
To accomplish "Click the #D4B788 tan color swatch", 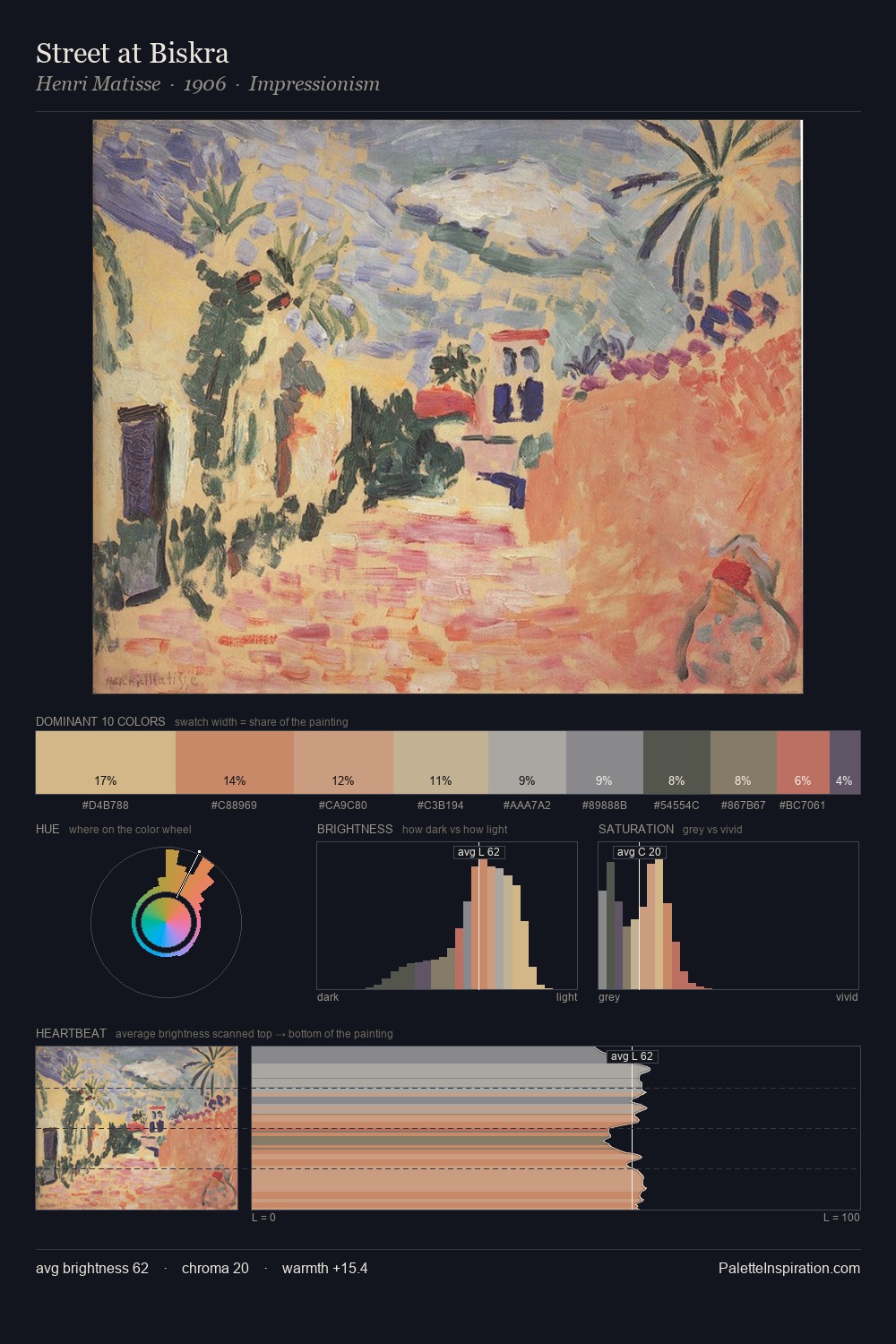I will click(x=106, y=762).
